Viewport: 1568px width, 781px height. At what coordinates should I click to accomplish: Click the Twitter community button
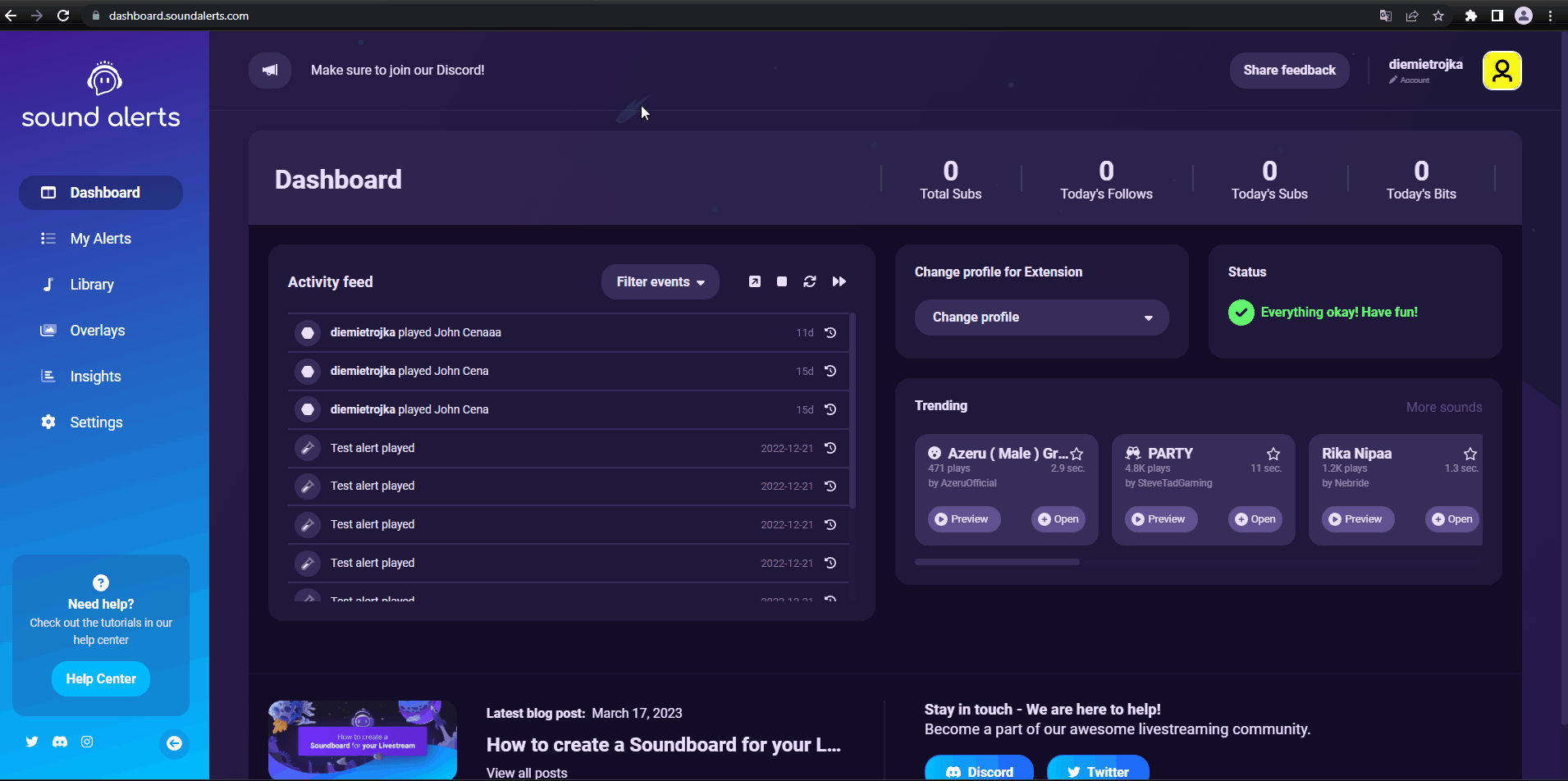(x=1098, y=770)
